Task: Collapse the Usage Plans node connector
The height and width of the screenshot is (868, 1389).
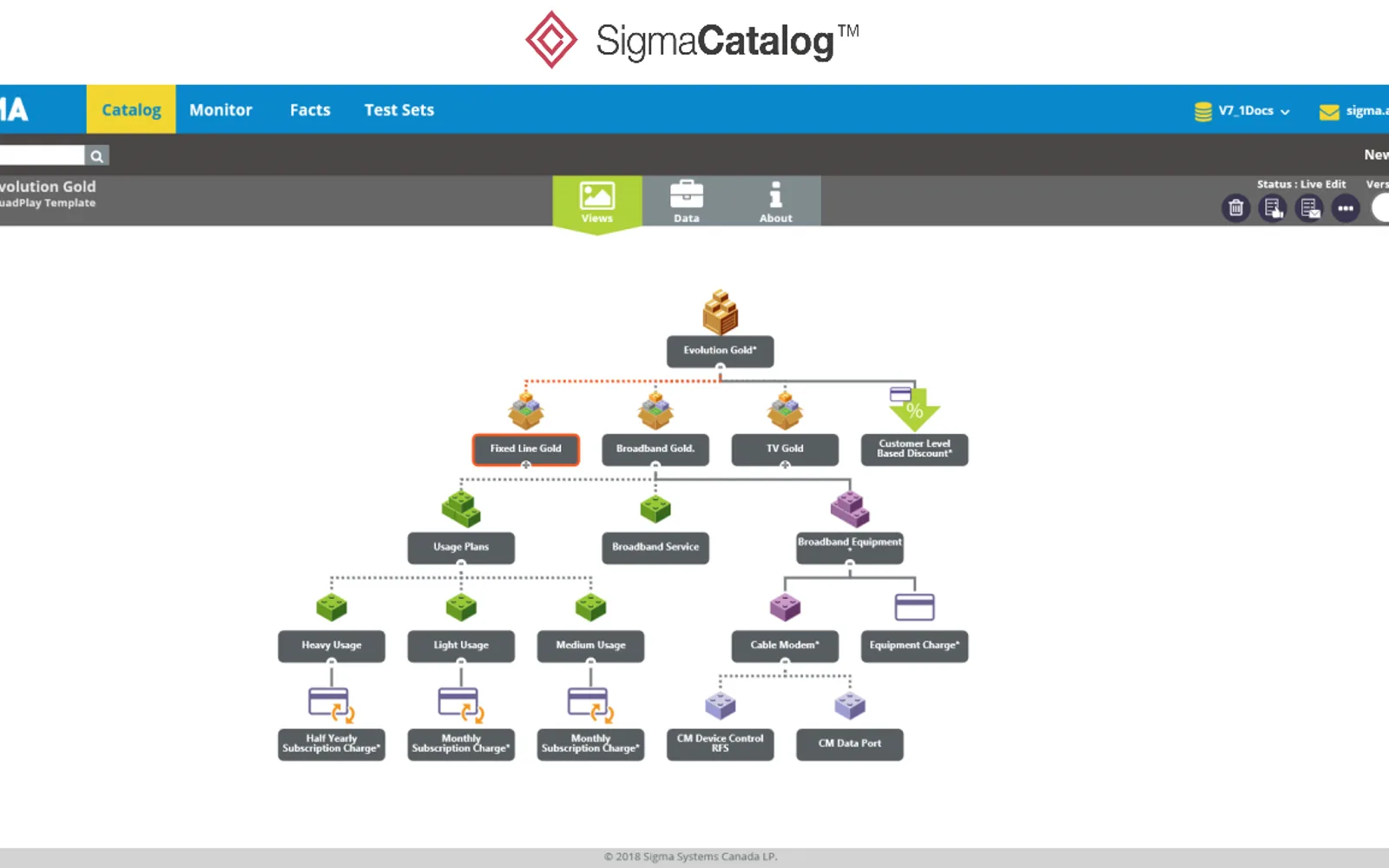Action: pos(461,564)
